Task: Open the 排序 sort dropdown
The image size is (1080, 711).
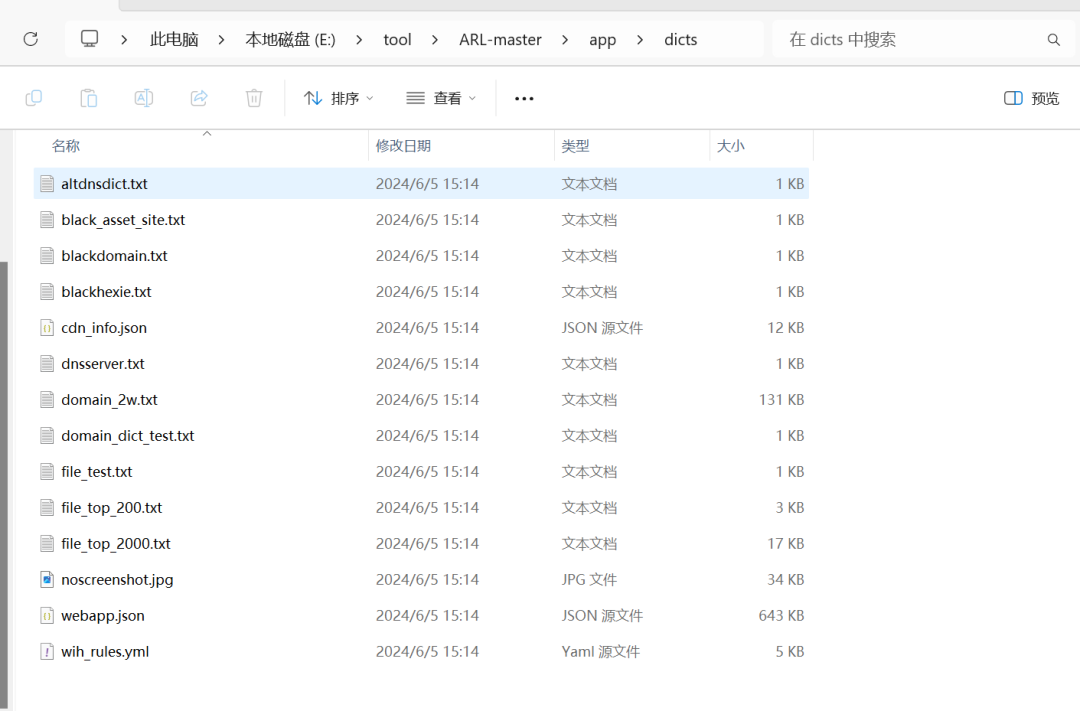Action: (338, 98)
